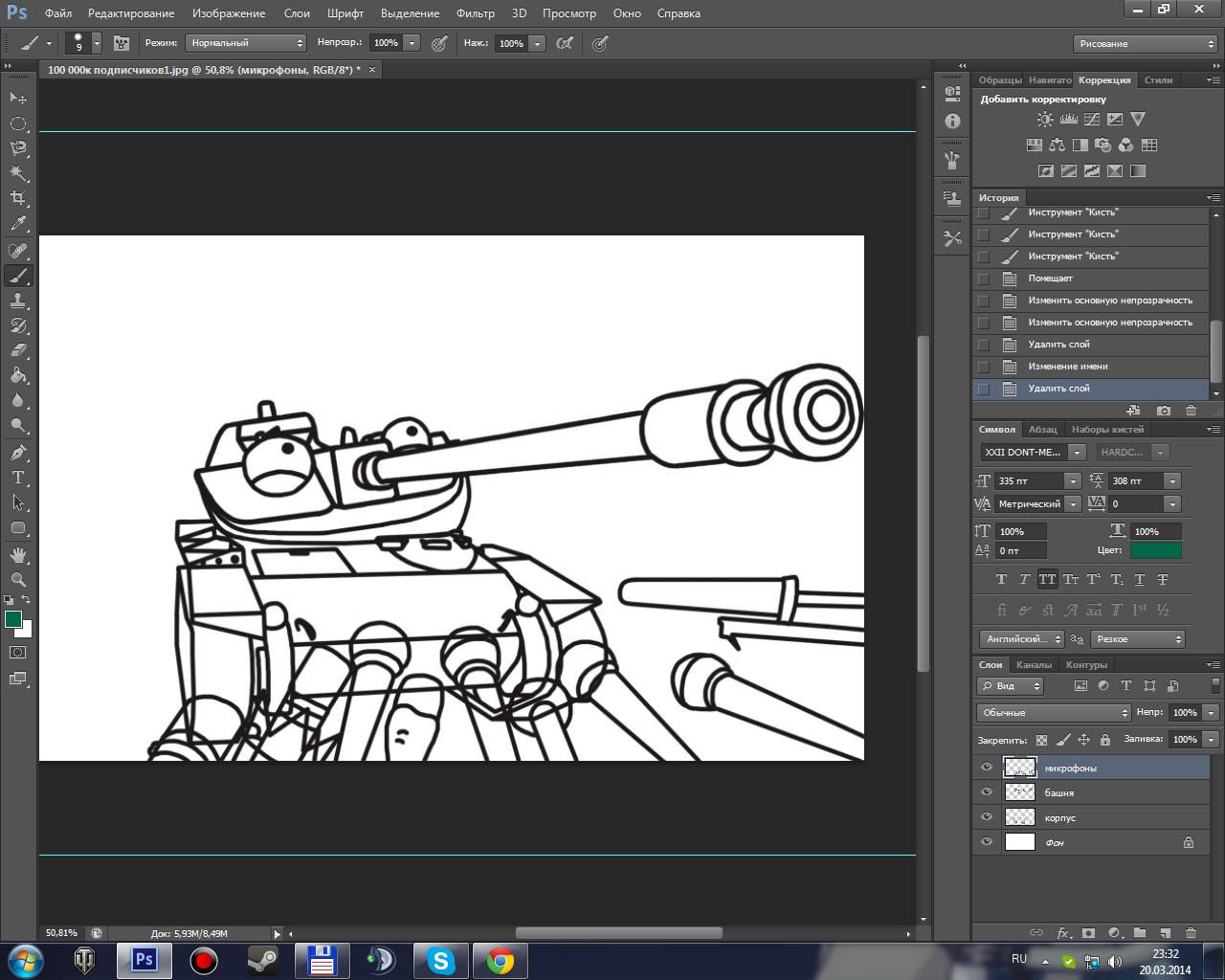Open the brush blending mode dropdown Нормальный
This screenshot has width=1225, height=980.
(x=245, y=43)
